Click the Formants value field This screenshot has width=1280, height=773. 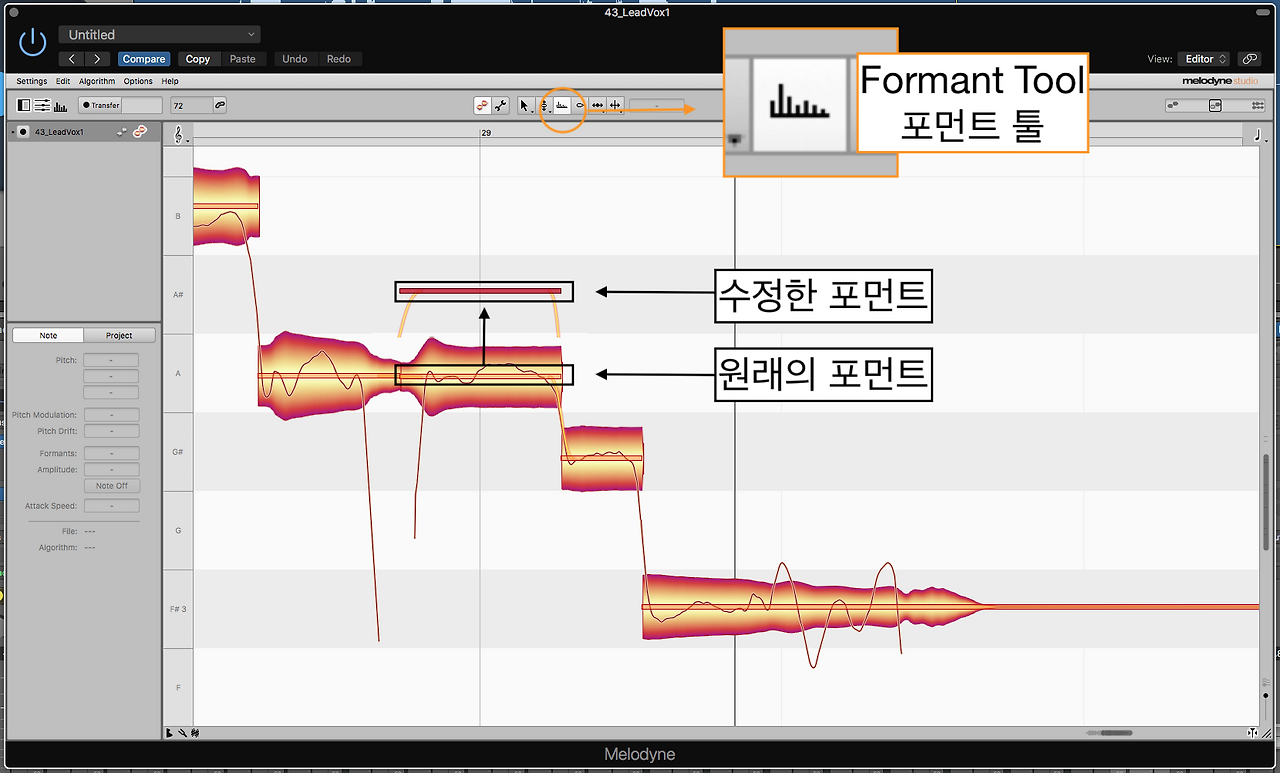click(111, 454)
